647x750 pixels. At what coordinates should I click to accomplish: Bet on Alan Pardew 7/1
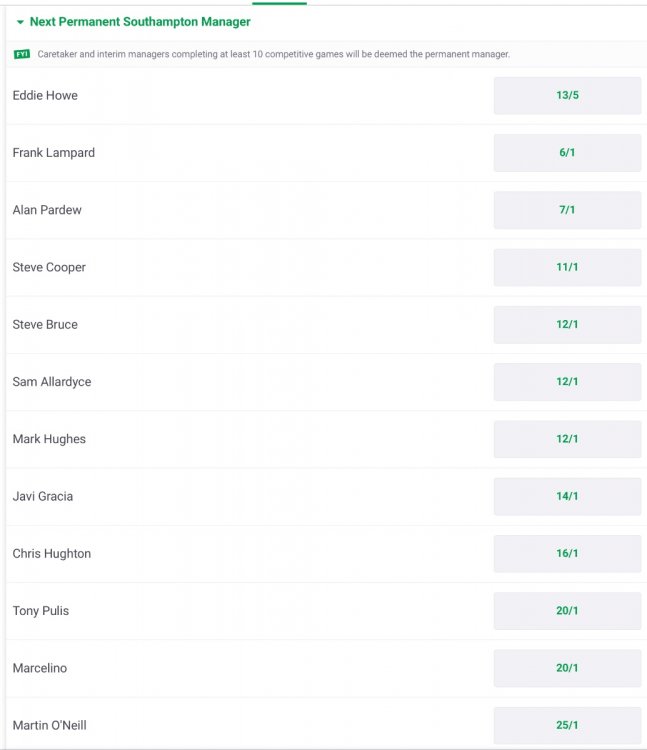[567, 210]
